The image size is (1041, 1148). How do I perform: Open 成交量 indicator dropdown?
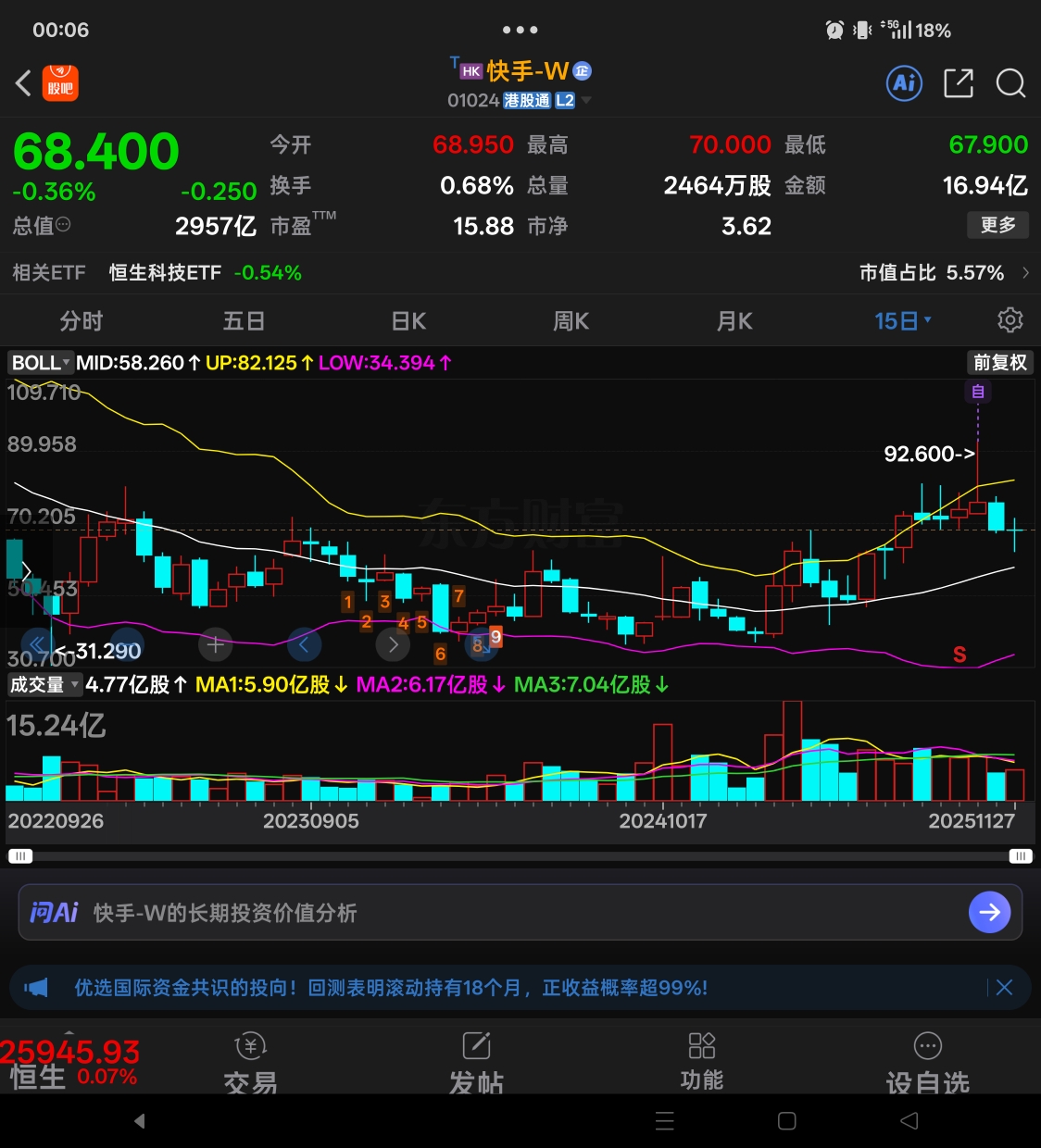(44, 685)
